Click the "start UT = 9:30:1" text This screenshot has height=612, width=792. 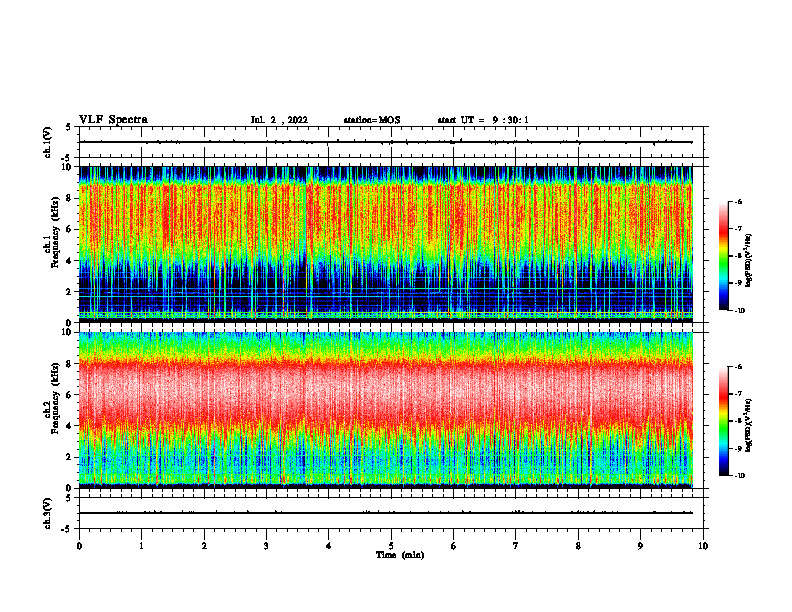[x=483, y=120]
